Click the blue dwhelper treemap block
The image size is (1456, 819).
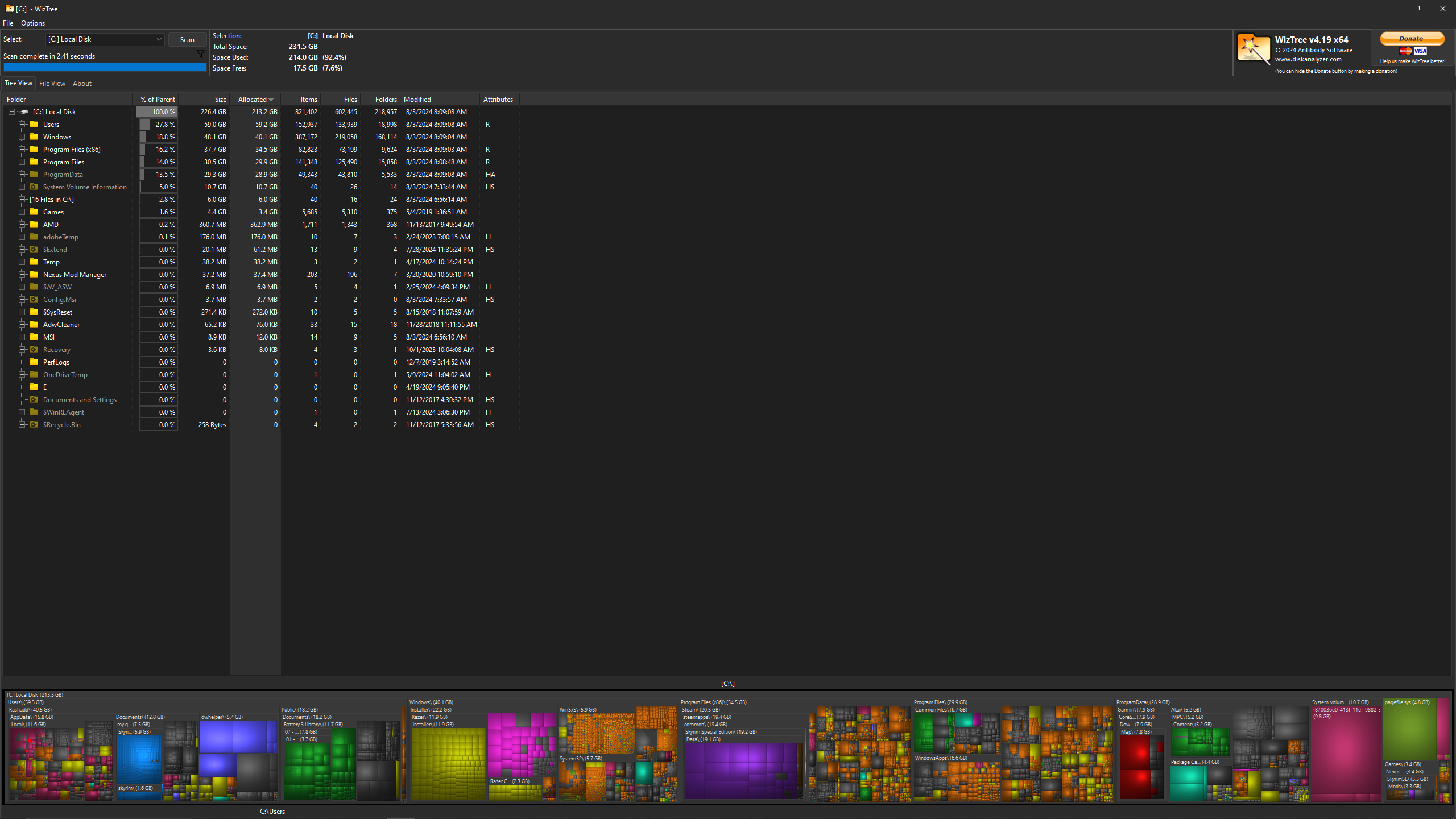coord(238,737)
